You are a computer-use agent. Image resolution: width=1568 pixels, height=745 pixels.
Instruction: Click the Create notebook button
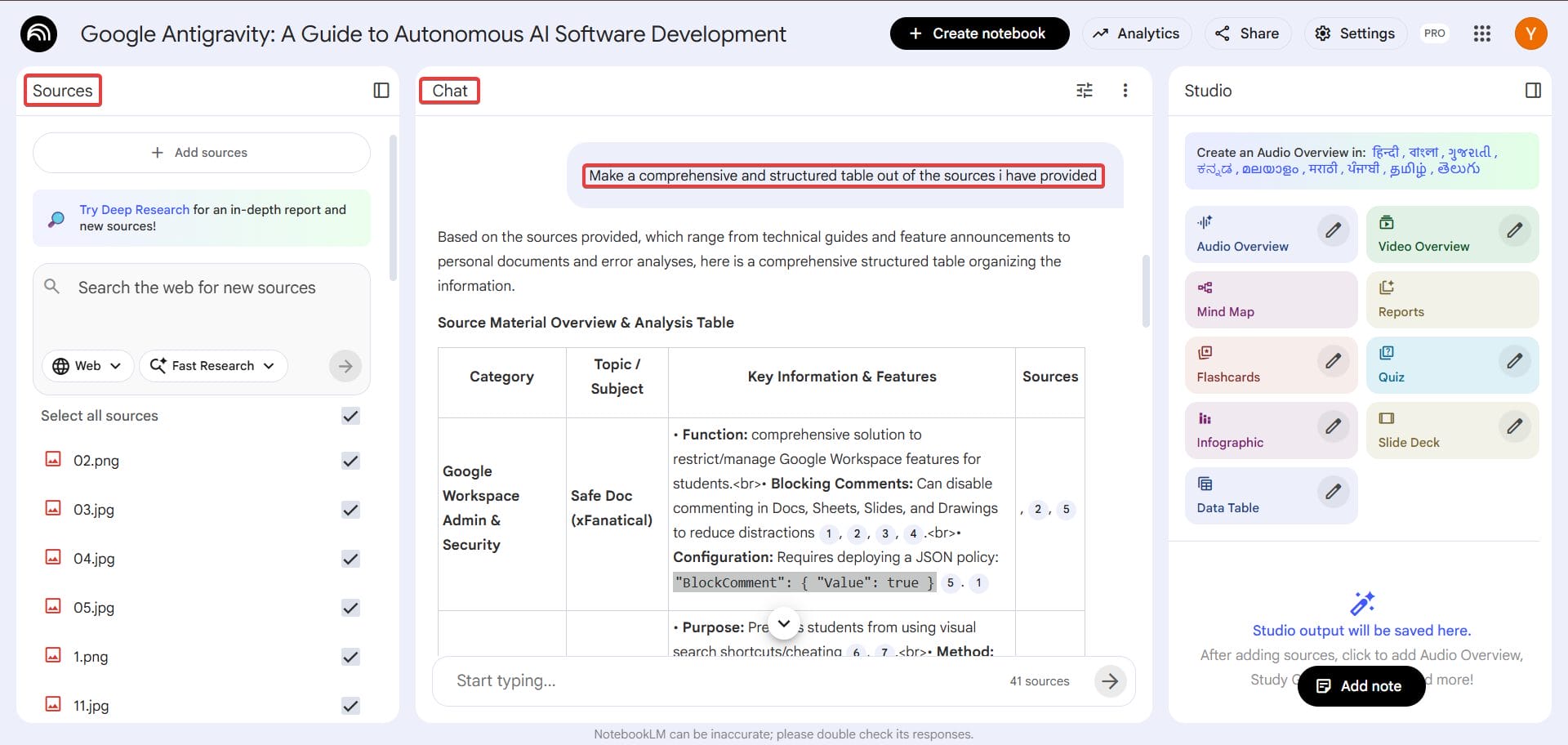coord(979,33)
